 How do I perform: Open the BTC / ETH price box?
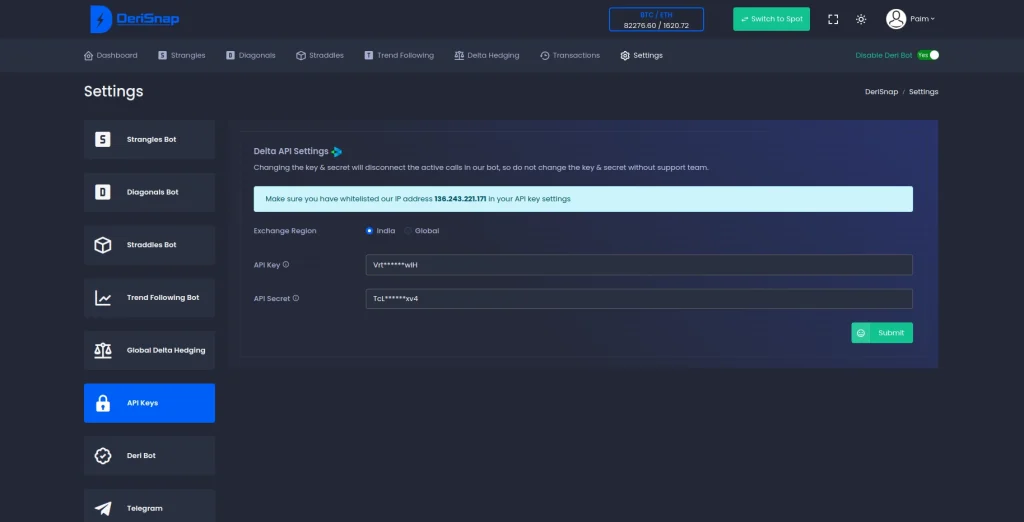(x=656, y=20)
